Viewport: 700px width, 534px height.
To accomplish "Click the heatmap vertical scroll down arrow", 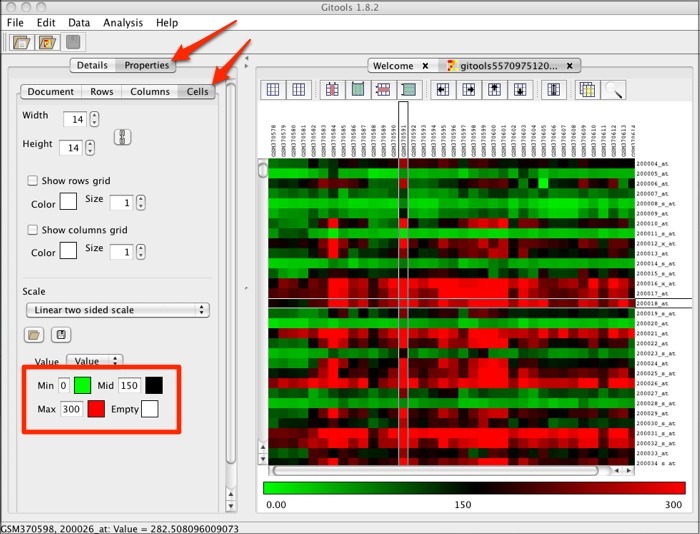I will pos(262,459).
